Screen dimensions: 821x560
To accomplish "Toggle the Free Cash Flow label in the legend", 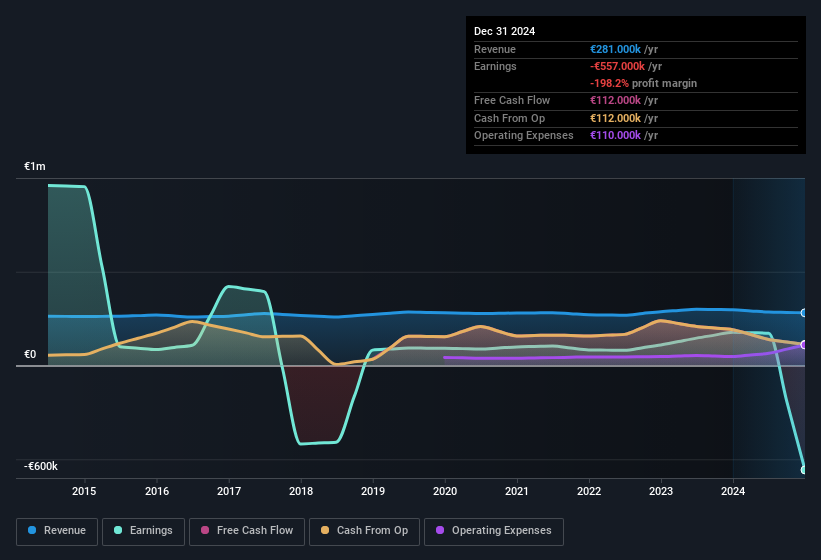I will click(256, 531).
